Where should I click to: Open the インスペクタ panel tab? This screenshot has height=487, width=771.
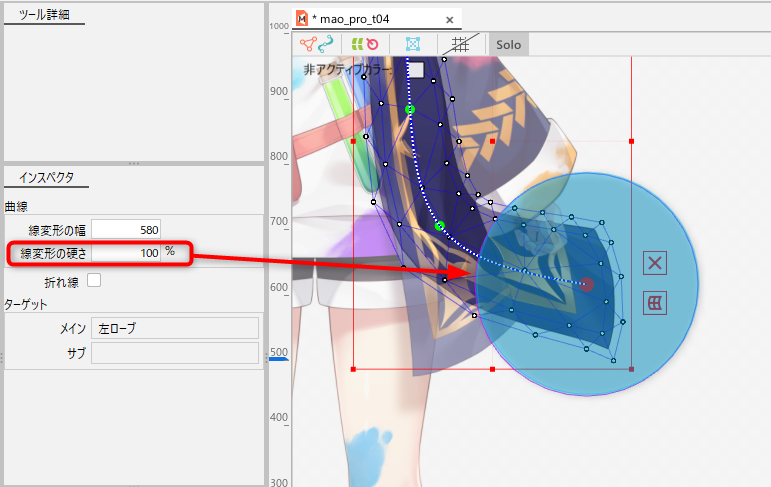click(x=45, y=178)
